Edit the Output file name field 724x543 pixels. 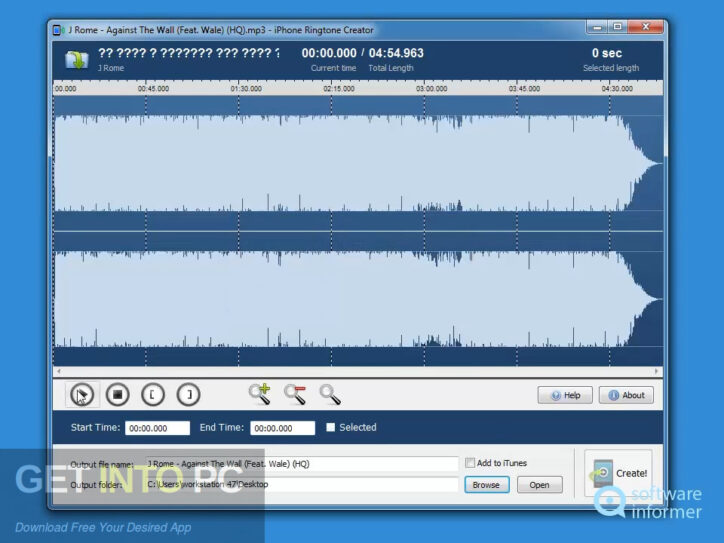[x=302, y=464]
